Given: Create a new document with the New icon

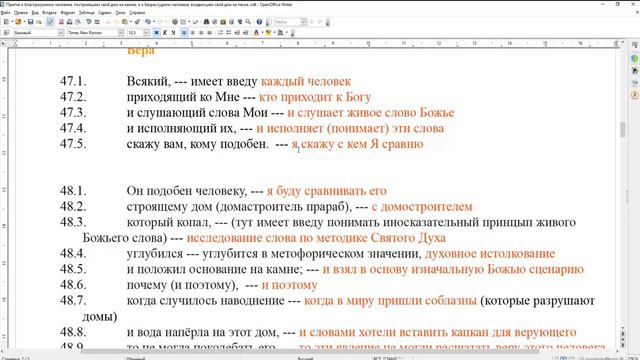Looking at the screenshot, I should pyautogui.click(x=6, y=22).
